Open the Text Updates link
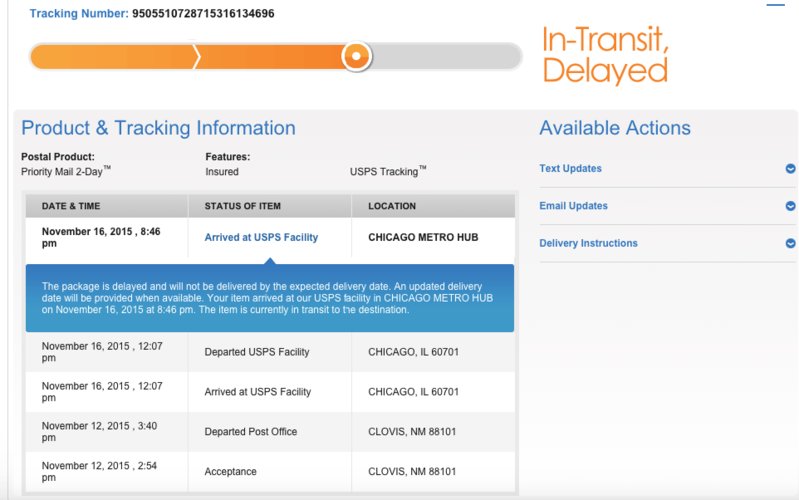This screenshot has height=500, width=799. pyautogui.click(x=570, y=168)
